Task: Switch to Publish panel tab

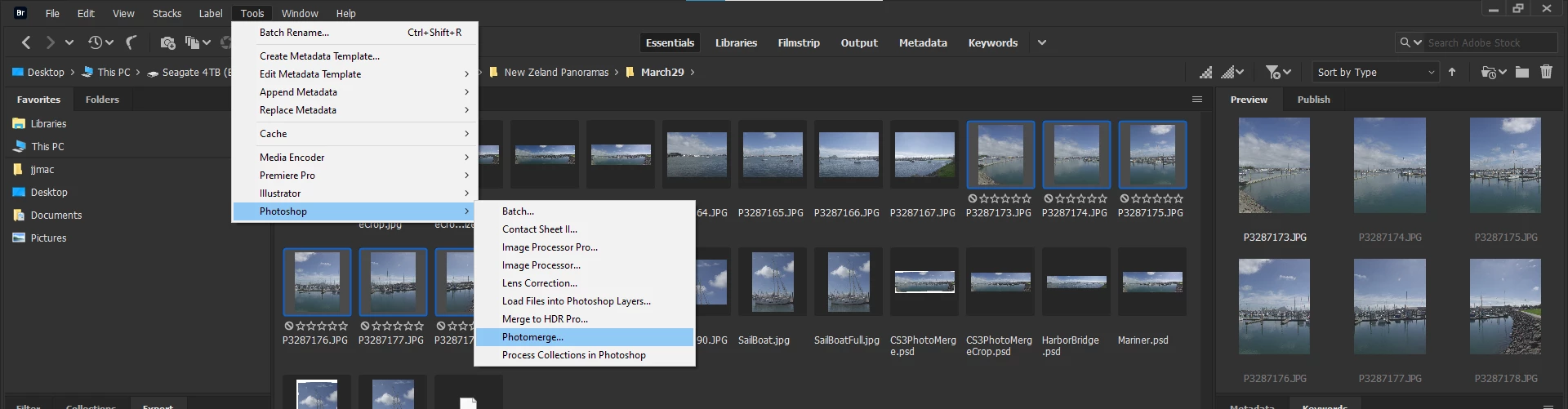Action: click(1313, 100)
